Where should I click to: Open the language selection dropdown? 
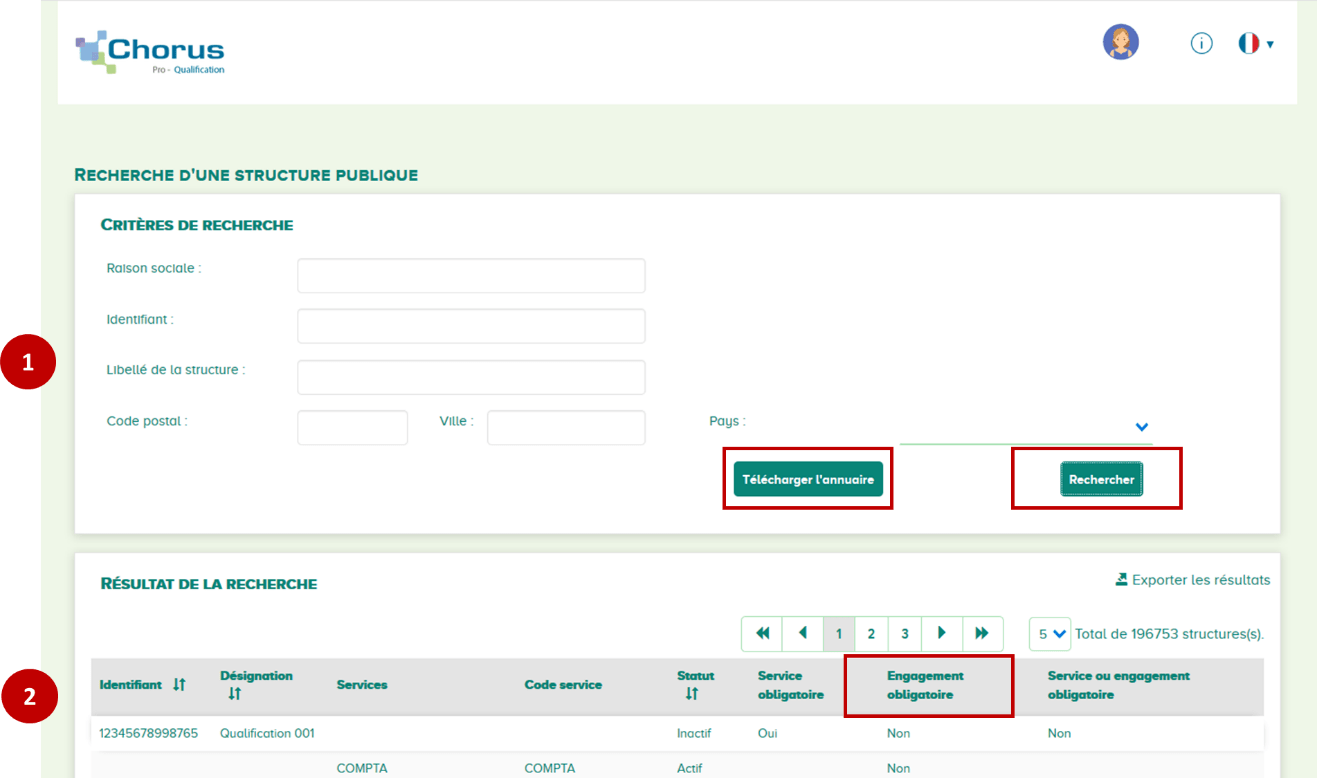click(1254, 43)
